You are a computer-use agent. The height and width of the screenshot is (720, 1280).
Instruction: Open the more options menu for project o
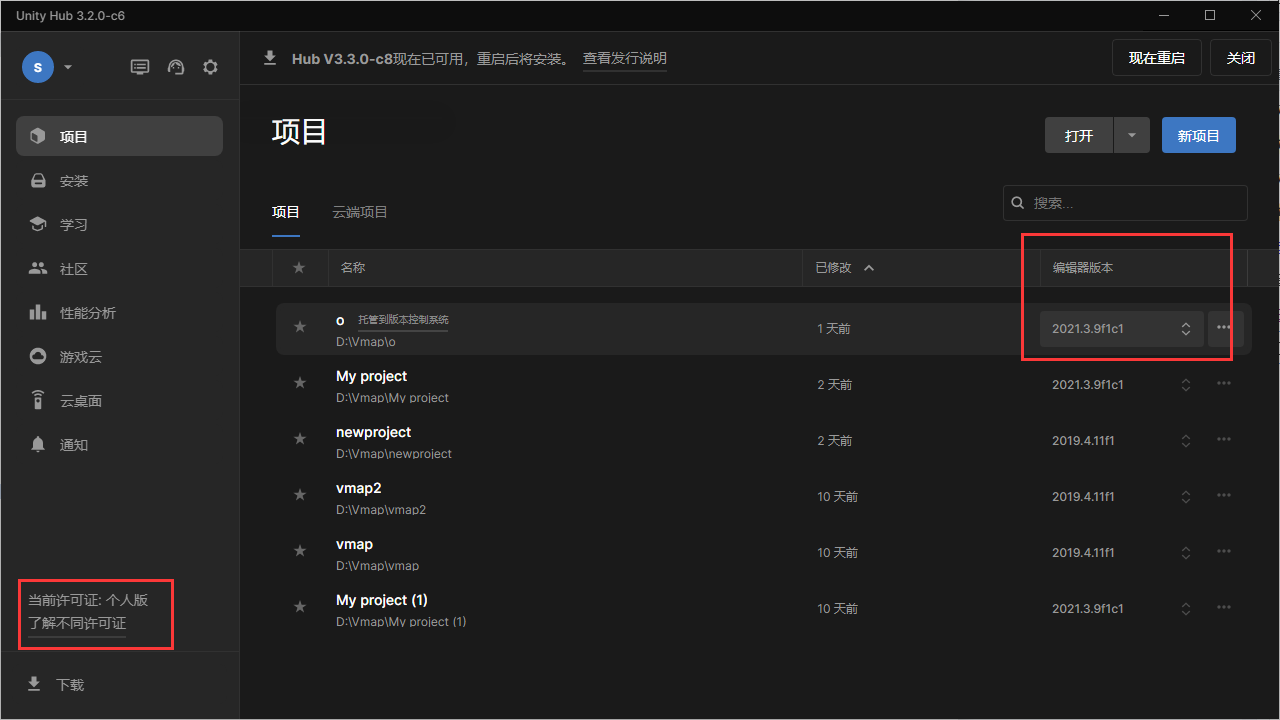coord(1224,328)
